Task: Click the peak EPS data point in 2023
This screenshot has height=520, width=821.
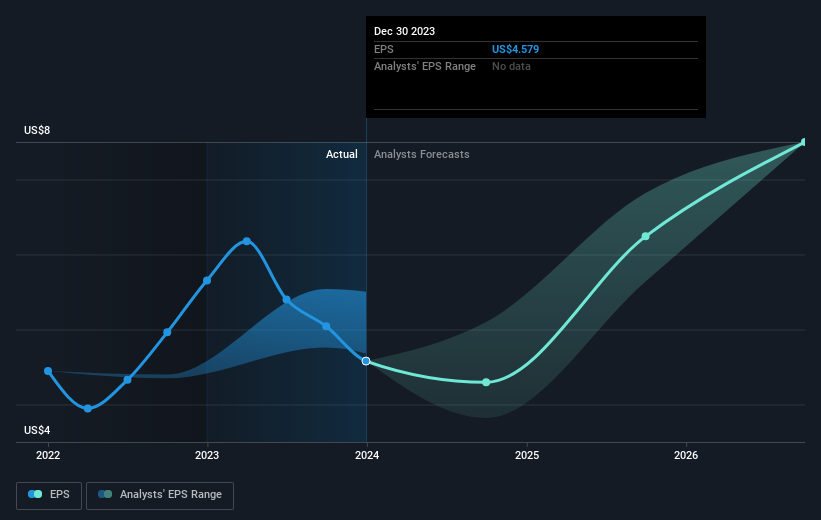Action: 246,241
